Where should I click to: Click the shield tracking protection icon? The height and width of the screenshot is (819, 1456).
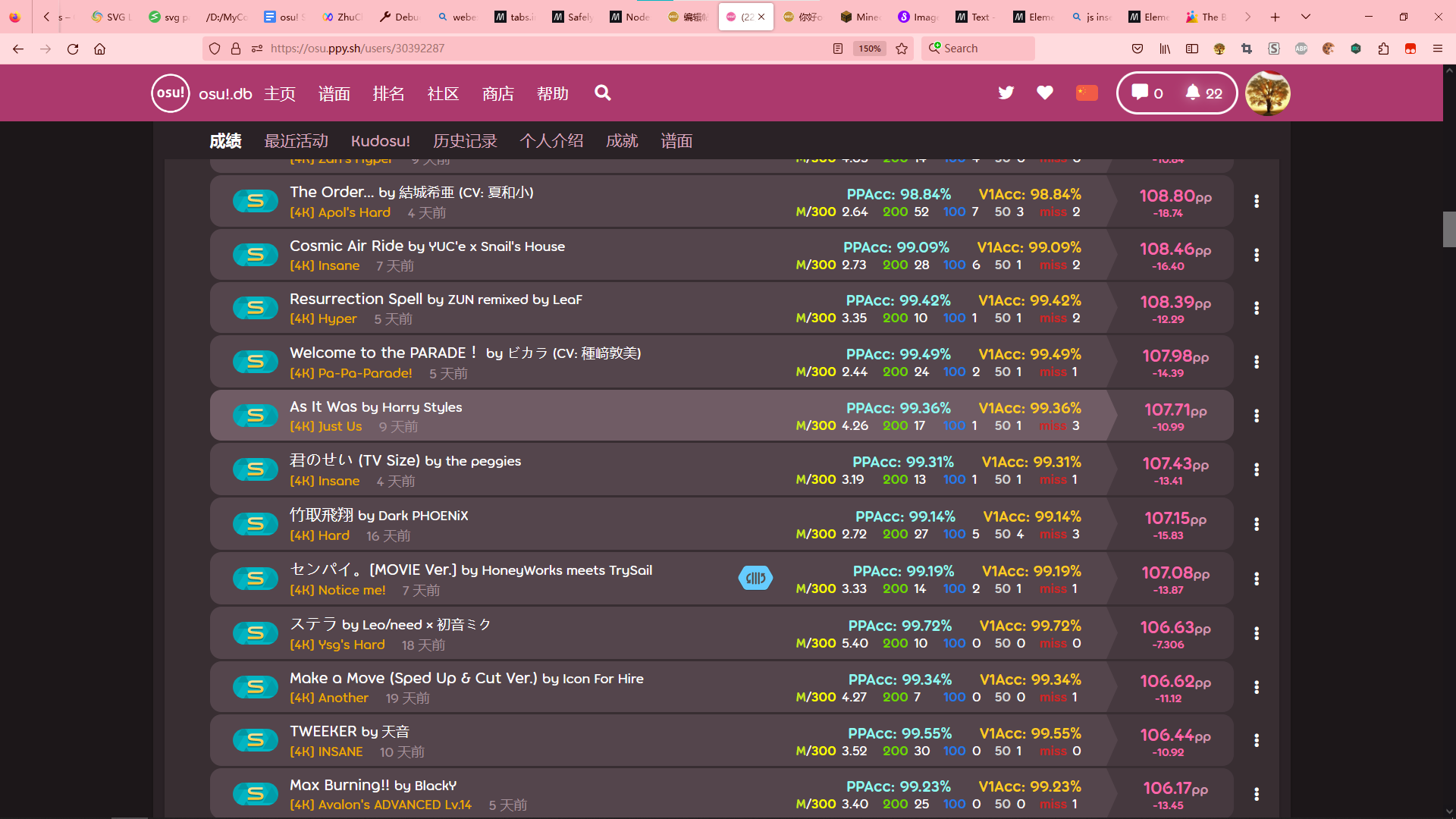215,49
